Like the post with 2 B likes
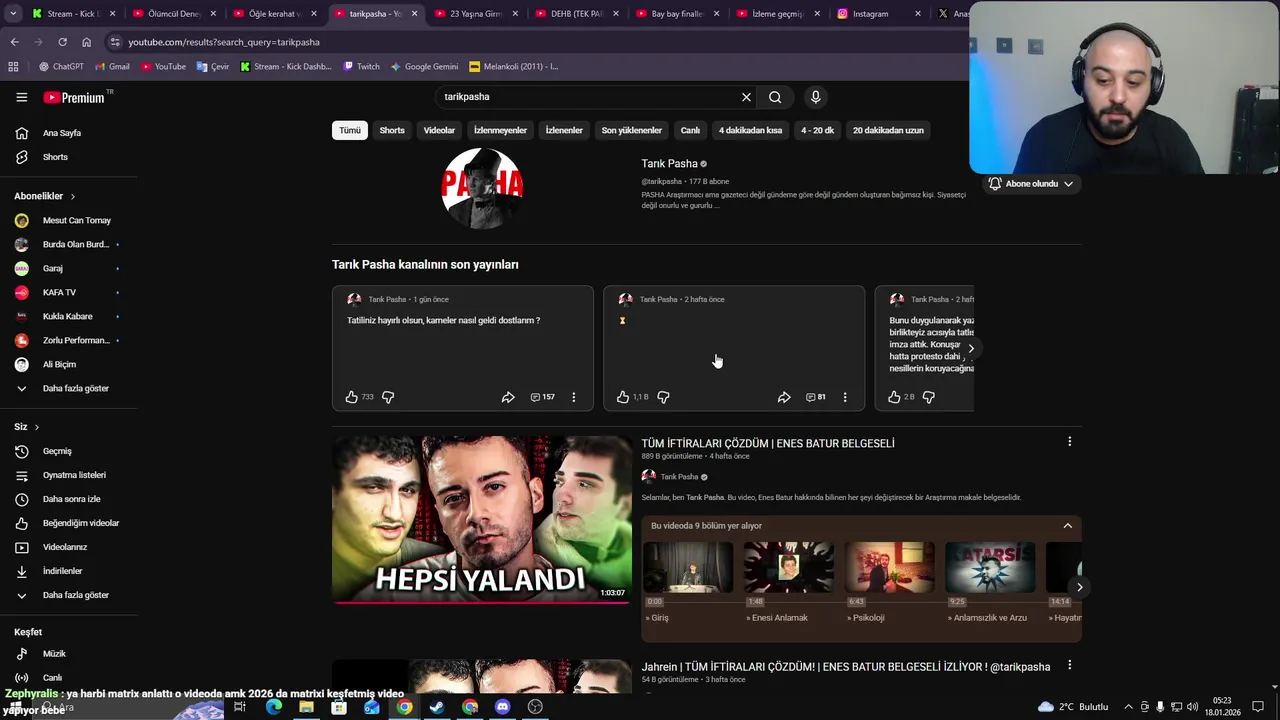 894,397
